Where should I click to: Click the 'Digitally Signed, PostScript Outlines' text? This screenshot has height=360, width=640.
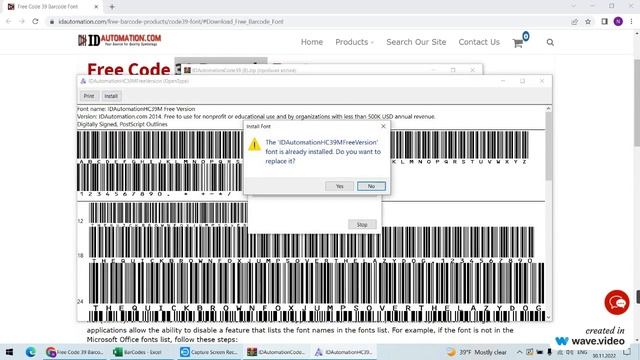122,124
